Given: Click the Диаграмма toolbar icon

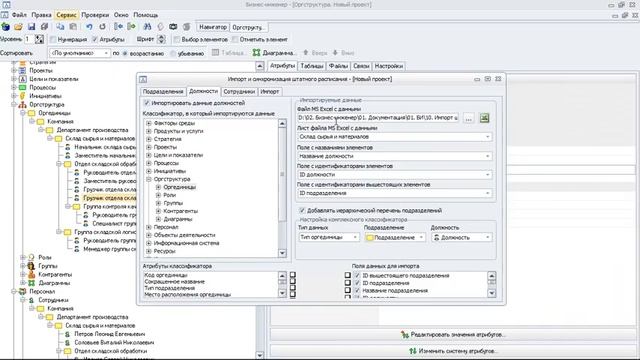Looking at the screenshot, I should click(x=256, y=53).
